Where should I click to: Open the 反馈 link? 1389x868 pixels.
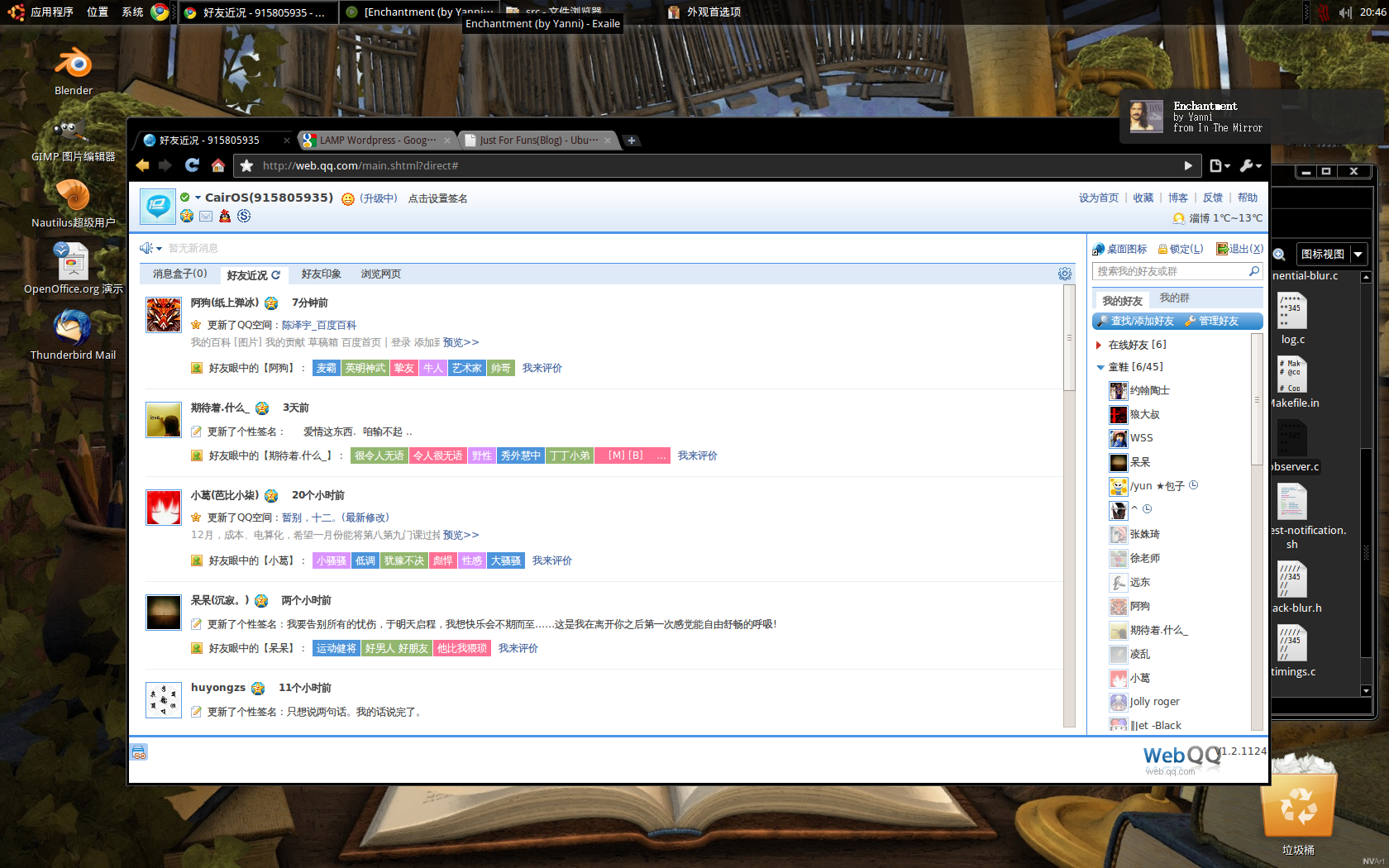coord(1213,198)
